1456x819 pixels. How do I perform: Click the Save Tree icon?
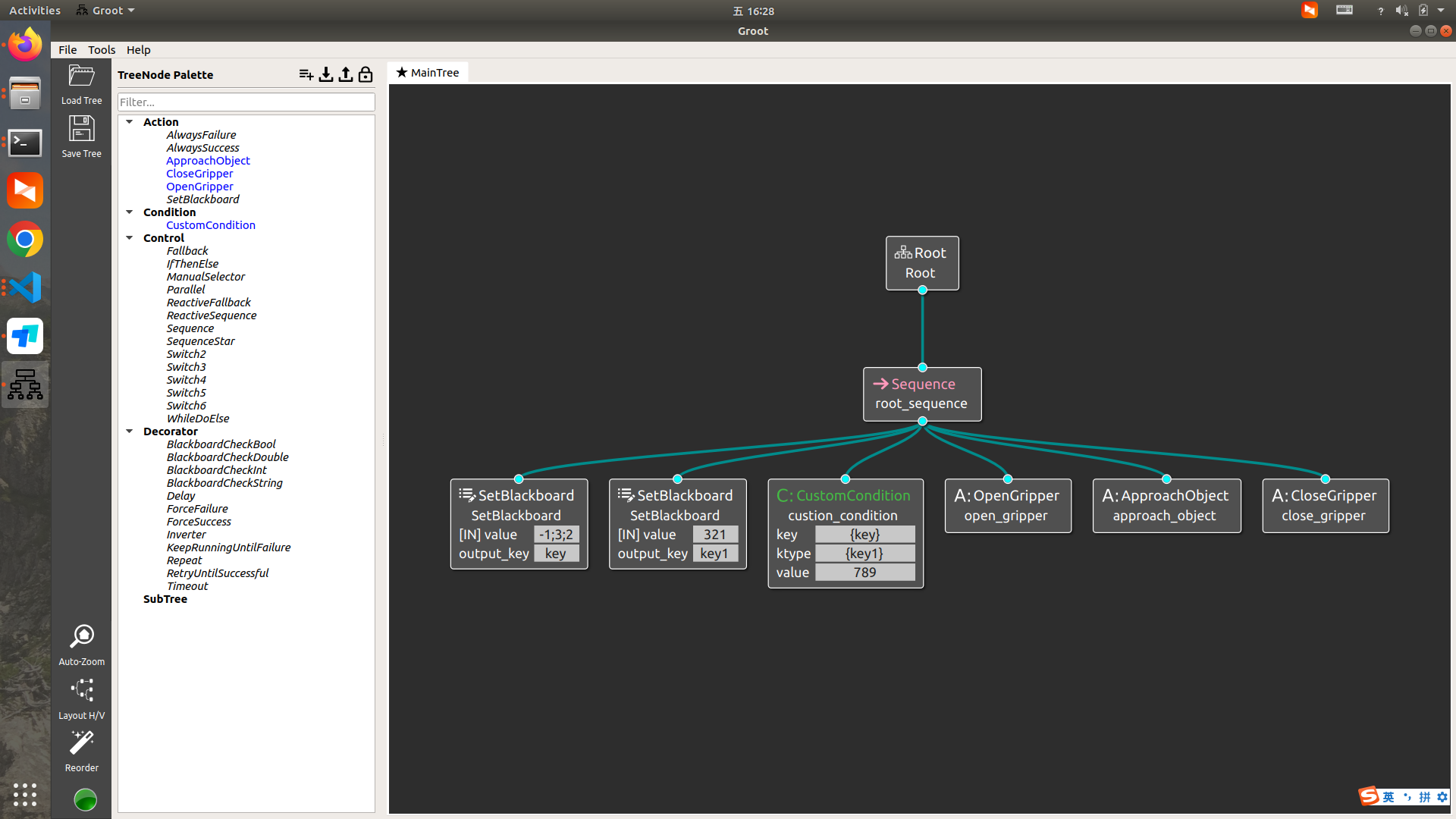81,129
